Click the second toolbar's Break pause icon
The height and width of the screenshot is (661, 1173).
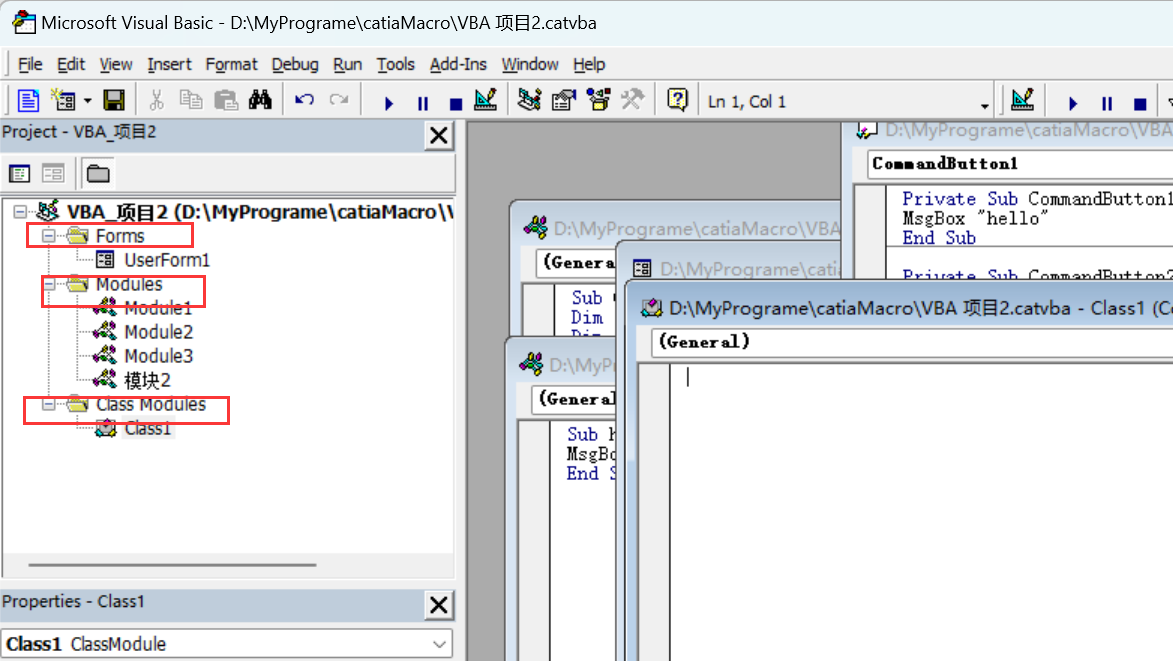(x=1107, y=103)
